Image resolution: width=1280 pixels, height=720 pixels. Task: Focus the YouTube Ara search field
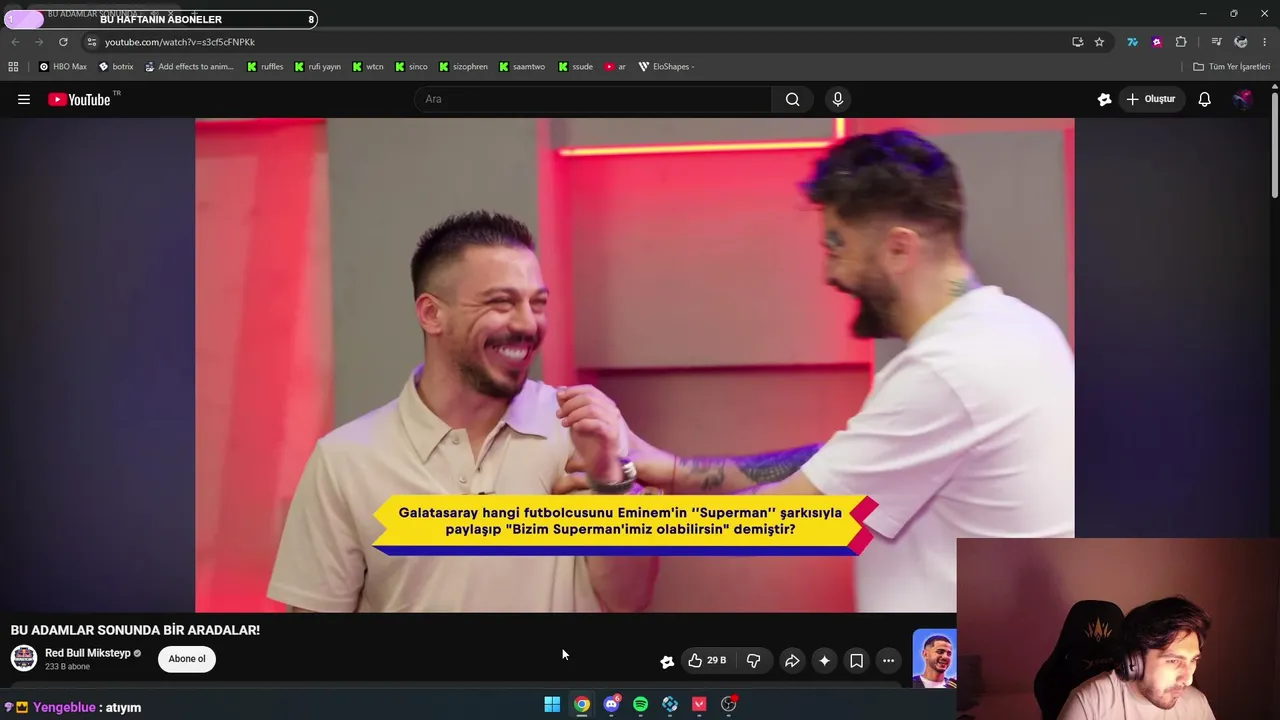[593, 99]
